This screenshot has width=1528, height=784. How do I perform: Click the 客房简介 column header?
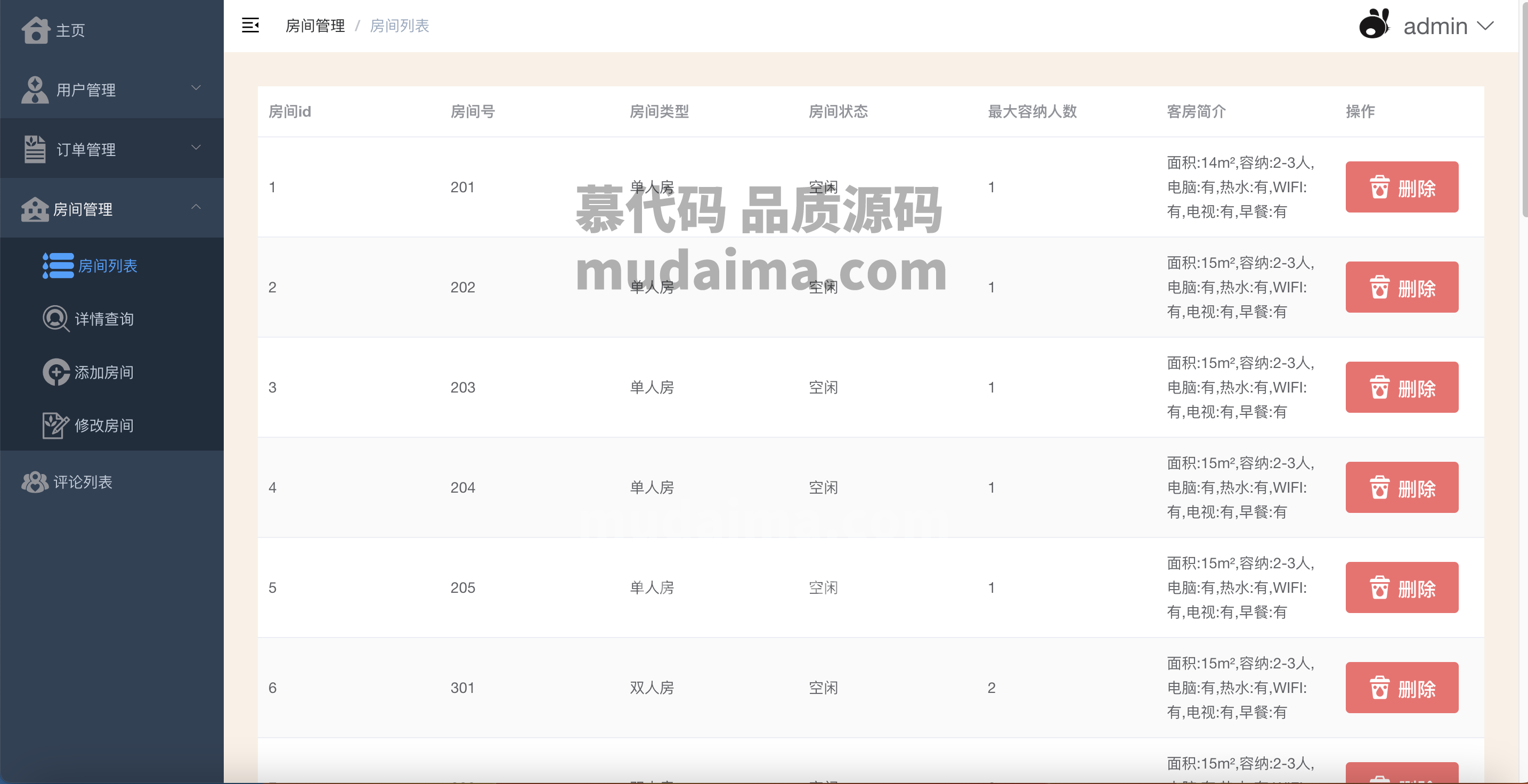[1197, 111]
